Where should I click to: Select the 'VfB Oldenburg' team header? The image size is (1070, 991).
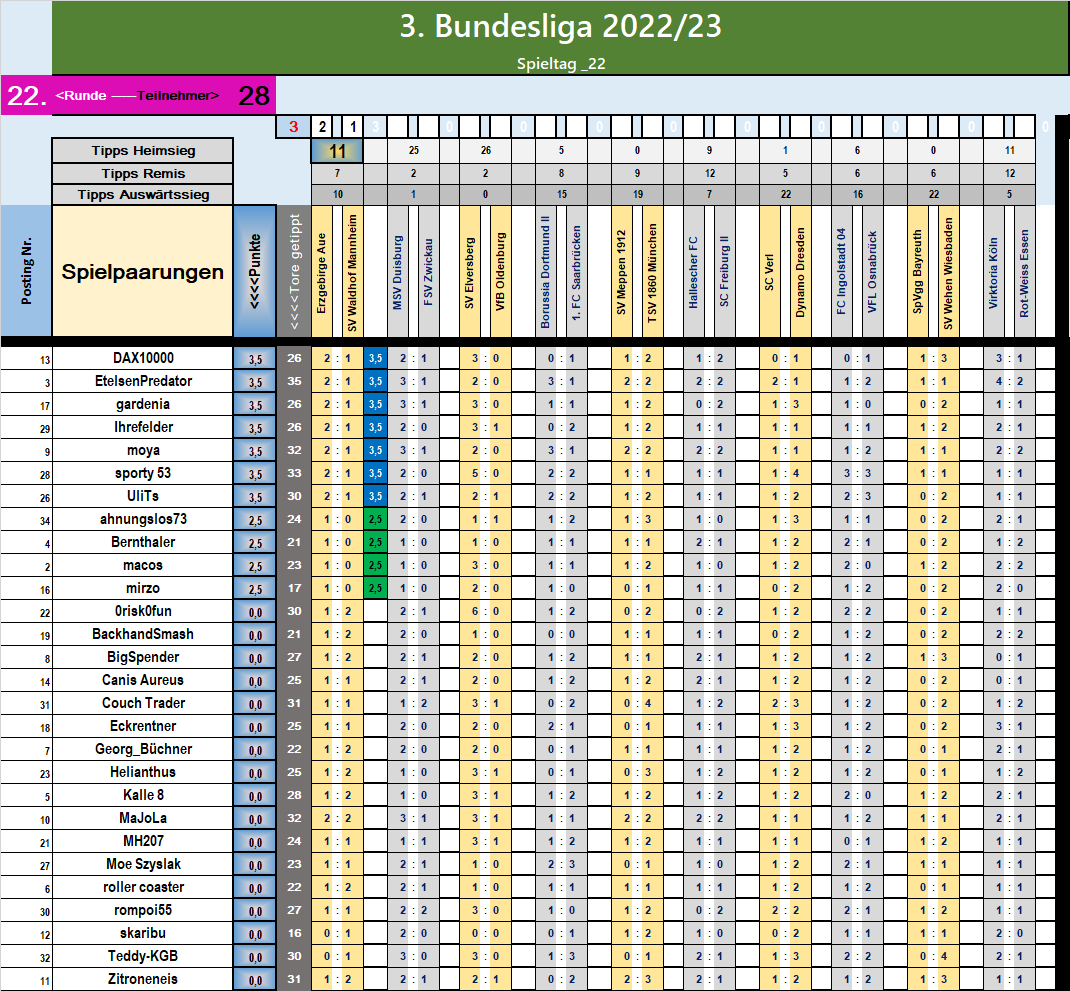pyautogui.click(x=500, y=272)
